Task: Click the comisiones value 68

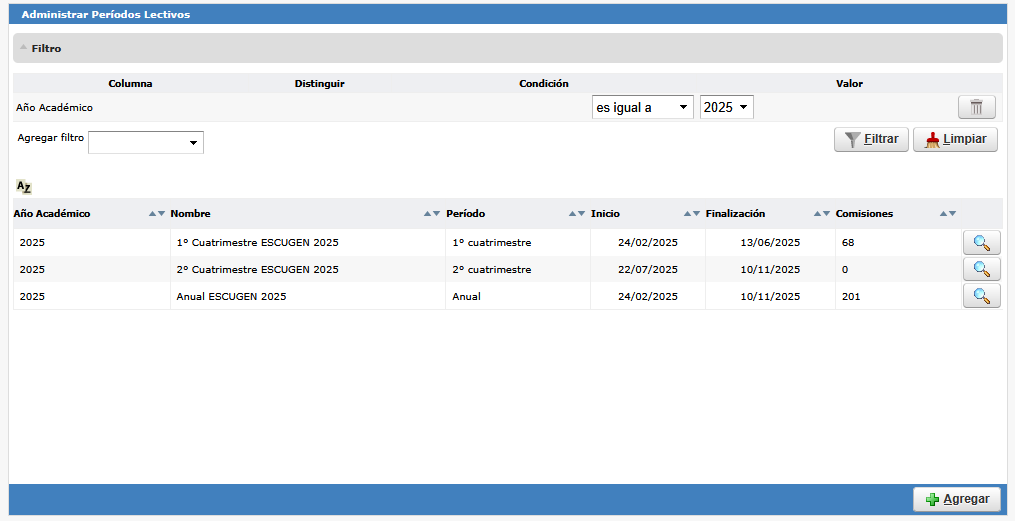Action: click(848, 243)
